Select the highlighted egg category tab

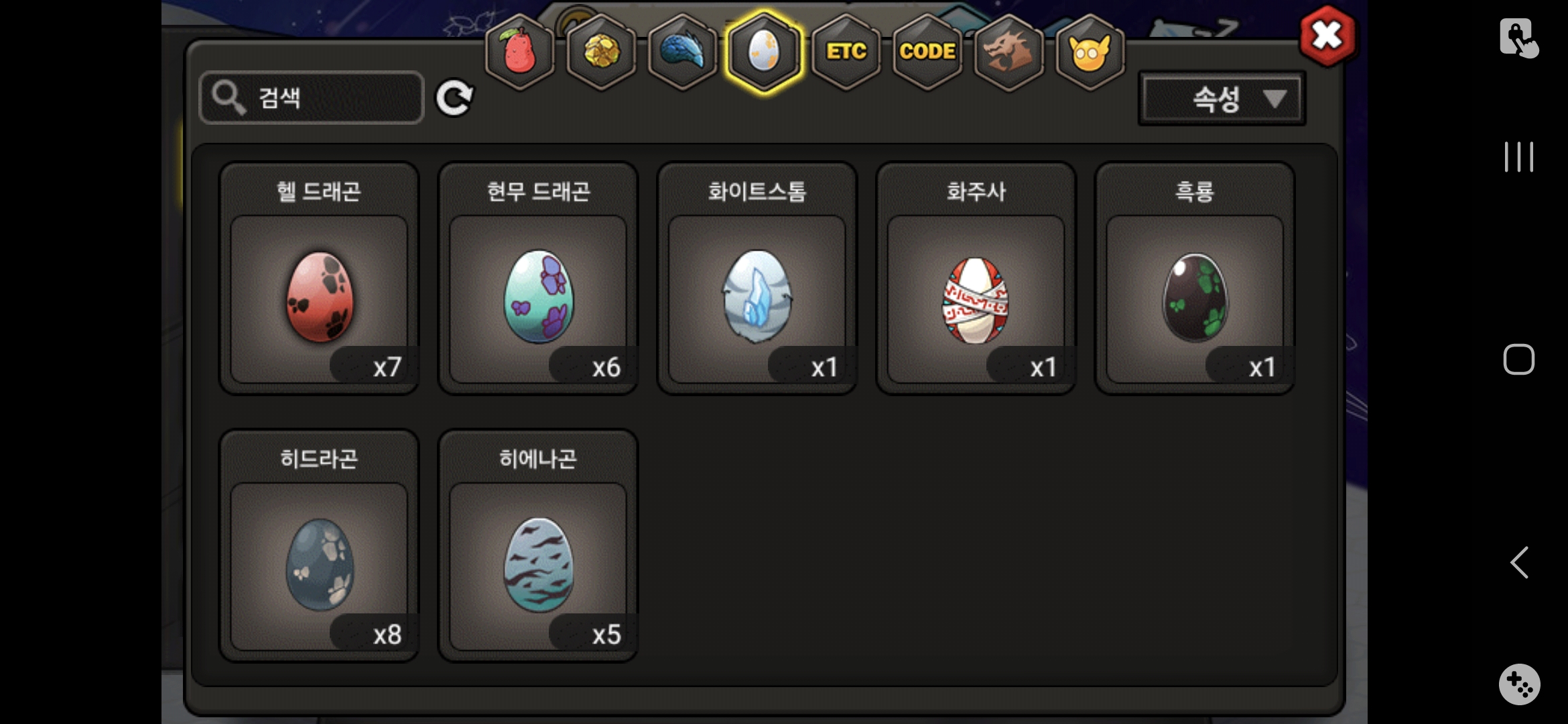[x=764, y=51]
